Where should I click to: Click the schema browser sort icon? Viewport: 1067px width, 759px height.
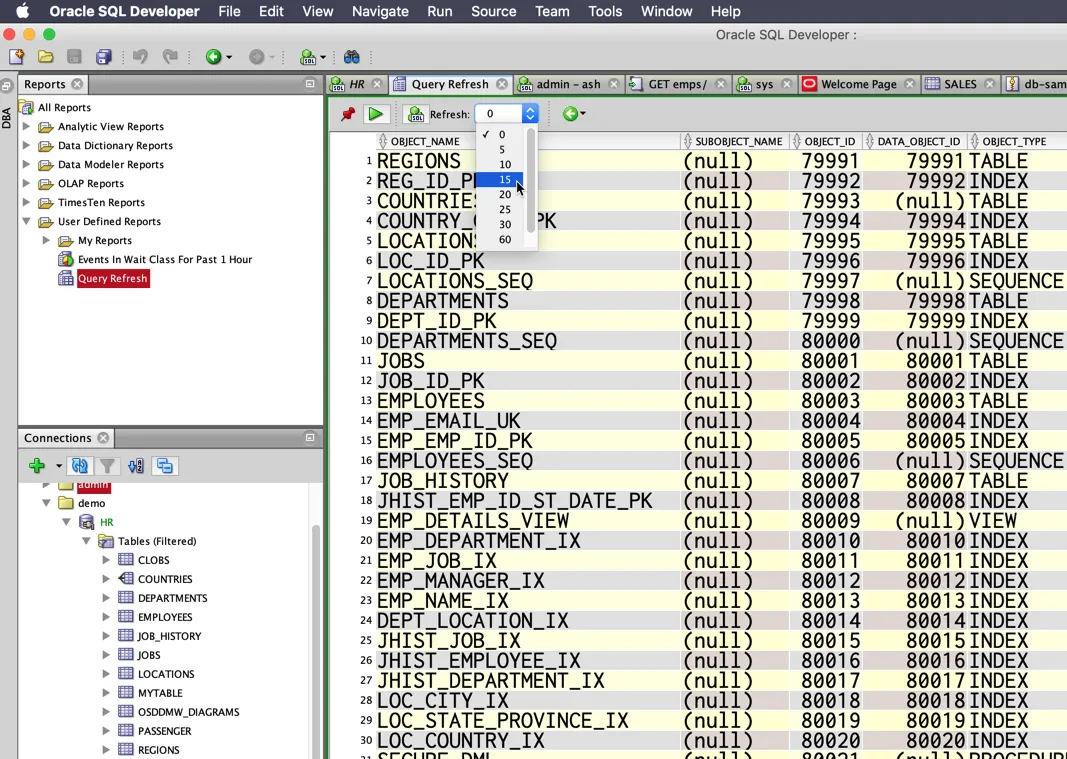click(x=135, y=466)
